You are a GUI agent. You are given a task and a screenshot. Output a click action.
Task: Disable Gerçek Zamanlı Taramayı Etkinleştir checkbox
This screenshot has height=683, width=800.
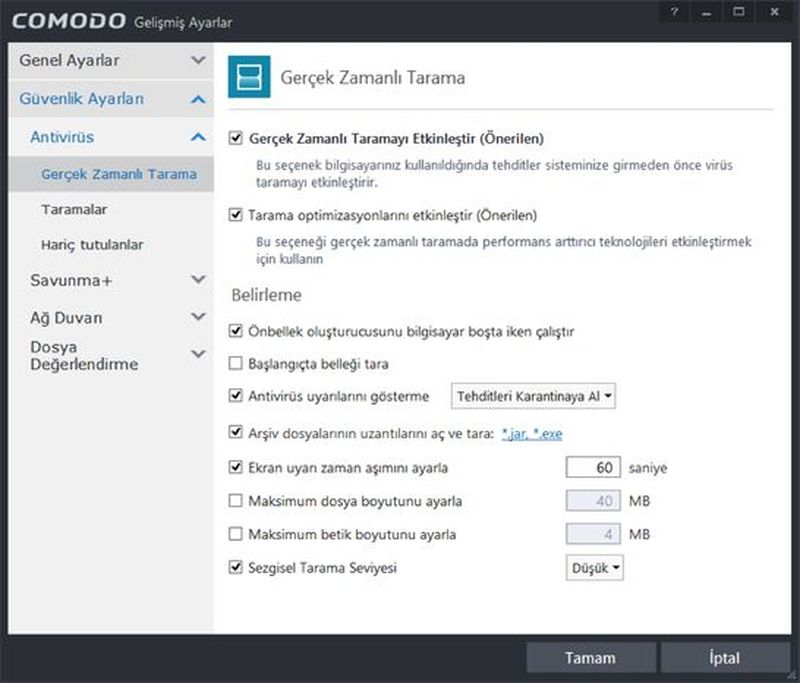(x=236, y=137)
